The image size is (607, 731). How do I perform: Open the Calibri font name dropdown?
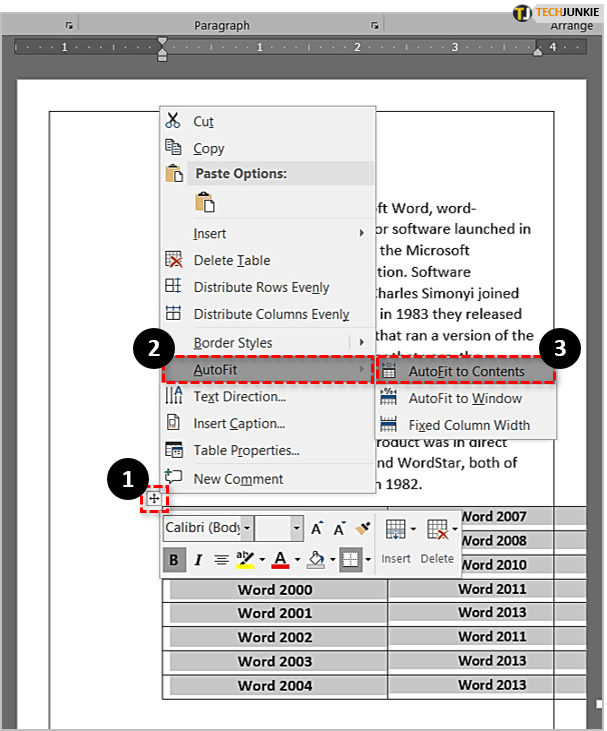click(247, 528)
